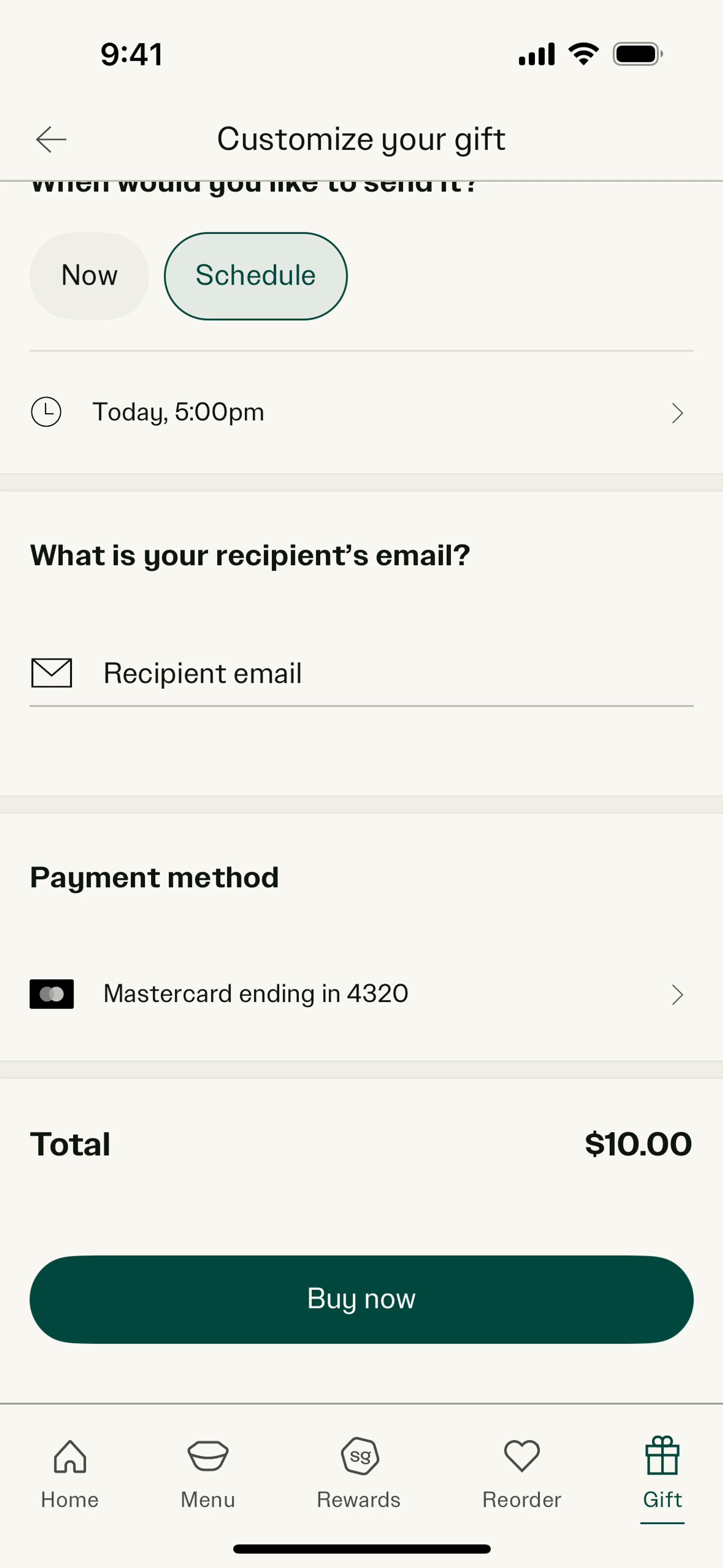723x1568 pixels.
Task: Tap the back arrow icon
Action: 51,139
